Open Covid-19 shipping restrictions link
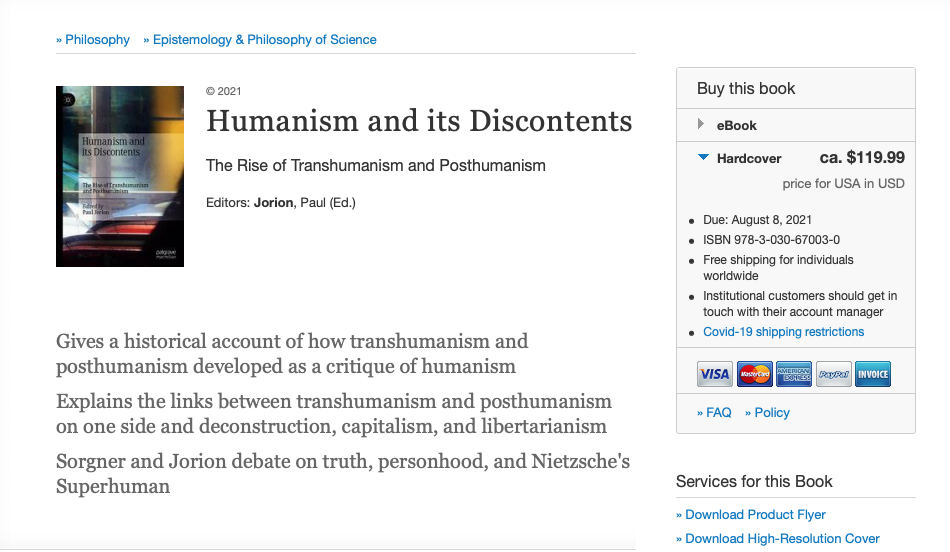Viewport: 950px width, 552px height. pyautogui.click(x=783, y=332)
